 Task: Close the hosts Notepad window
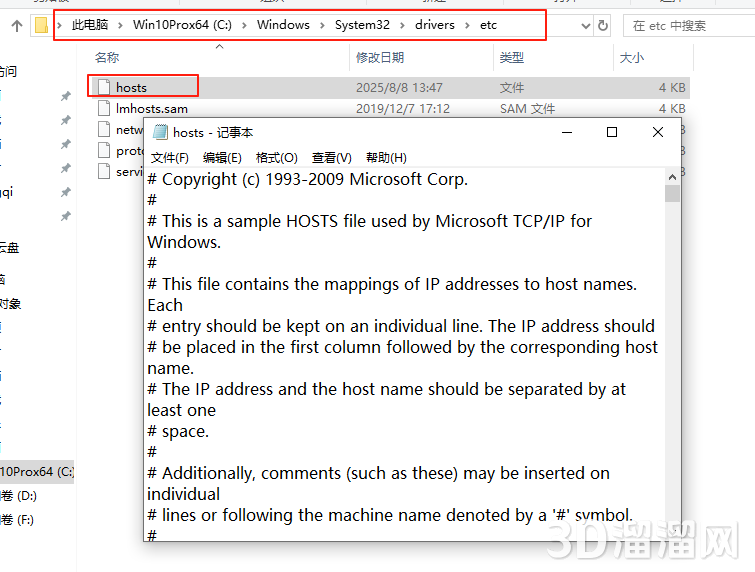(658, 132)
